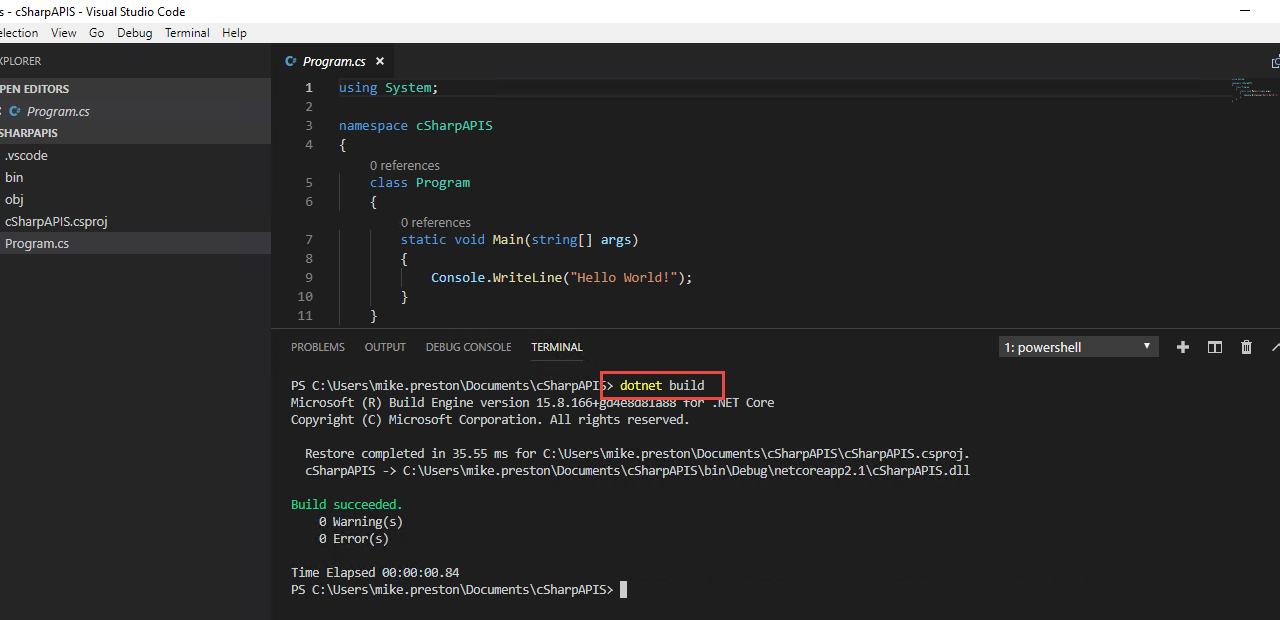Click the Visual Studio Code window title text

93,12
